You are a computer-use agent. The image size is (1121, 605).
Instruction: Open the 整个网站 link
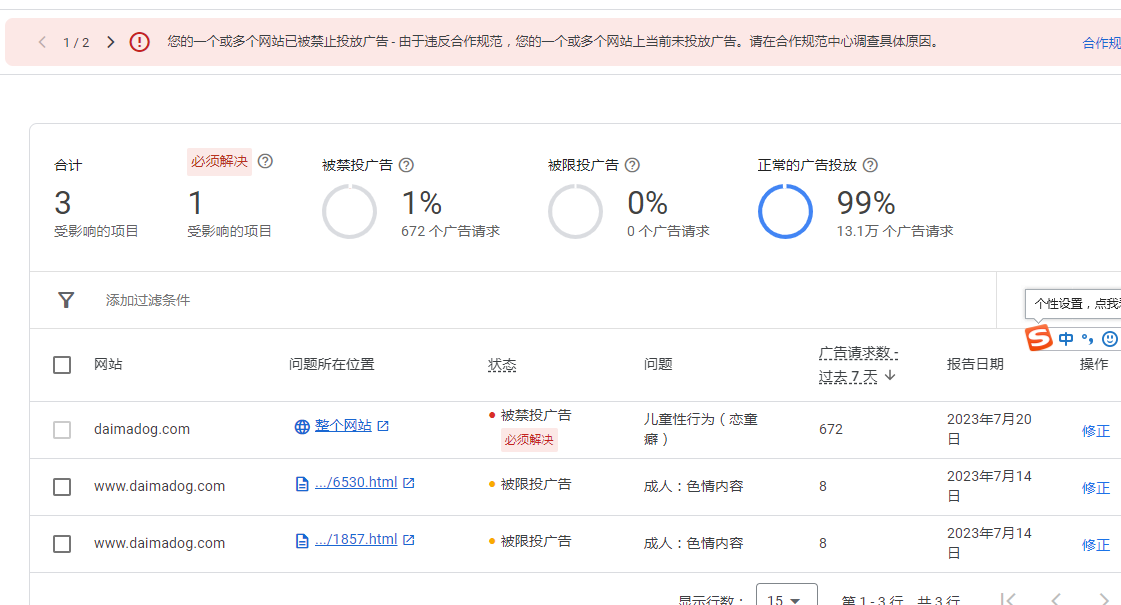(343, 426)
